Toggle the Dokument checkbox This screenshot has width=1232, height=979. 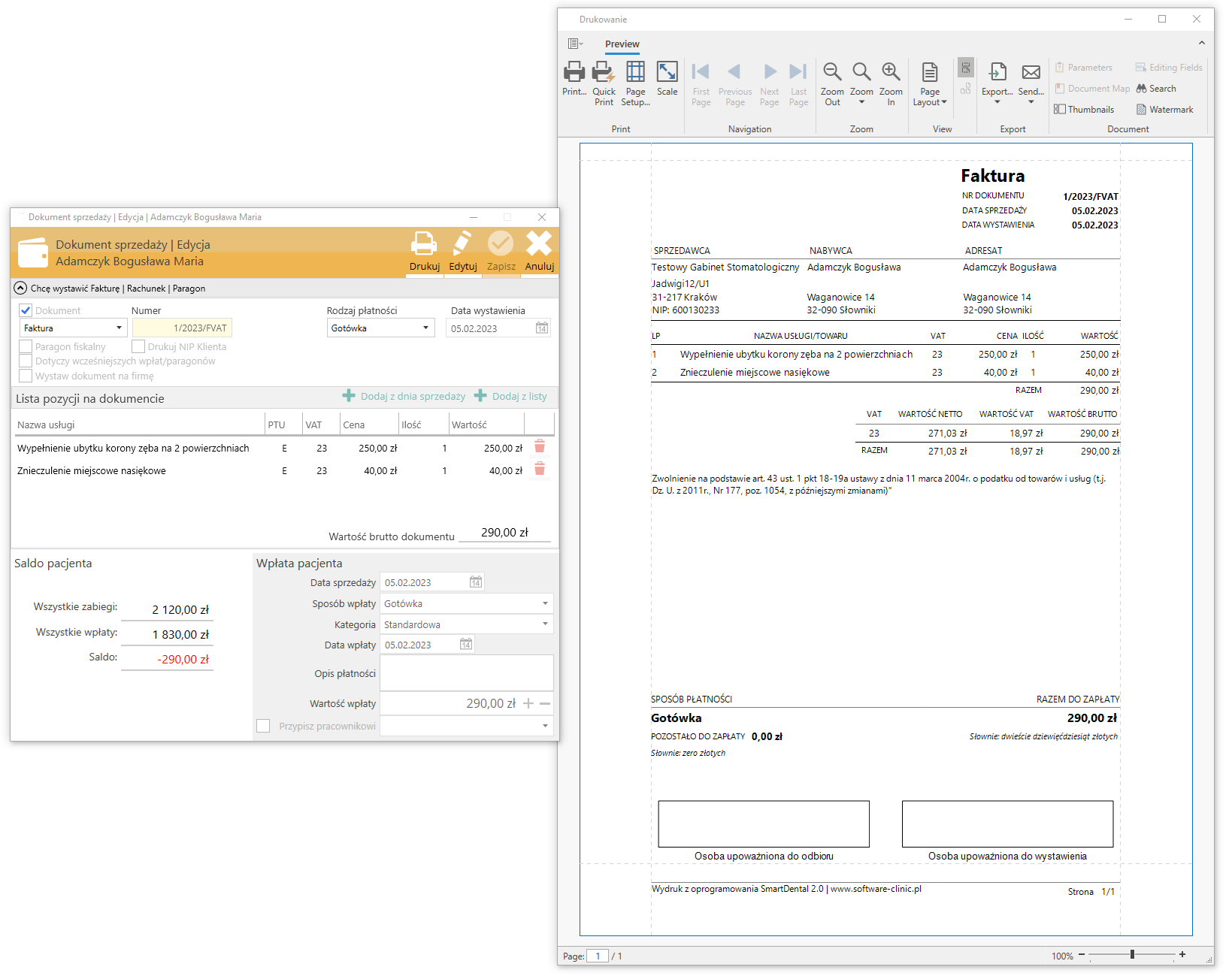tap(26, 310)
